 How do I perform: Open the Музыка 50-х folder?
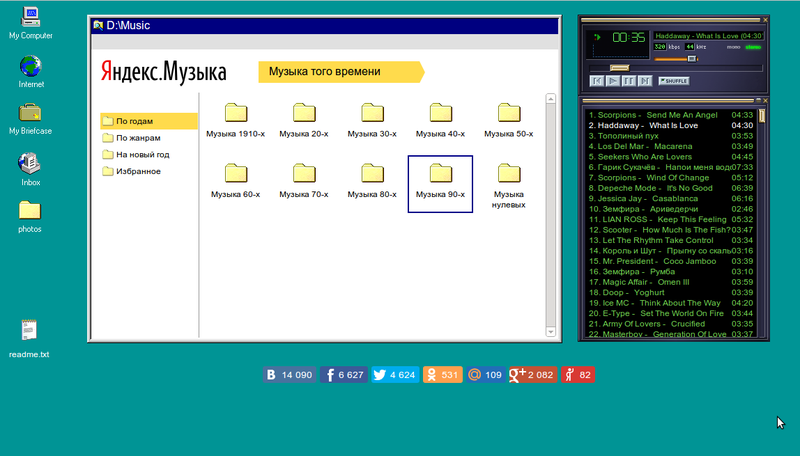tap(509, 120)
